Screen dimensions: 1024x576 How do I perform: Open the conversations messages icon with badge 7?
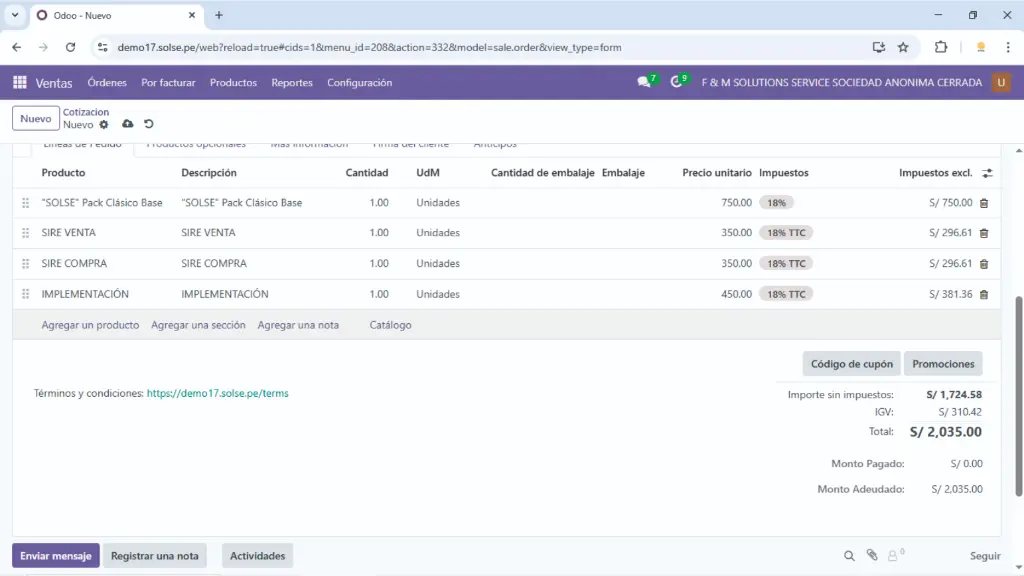[645, 82]
